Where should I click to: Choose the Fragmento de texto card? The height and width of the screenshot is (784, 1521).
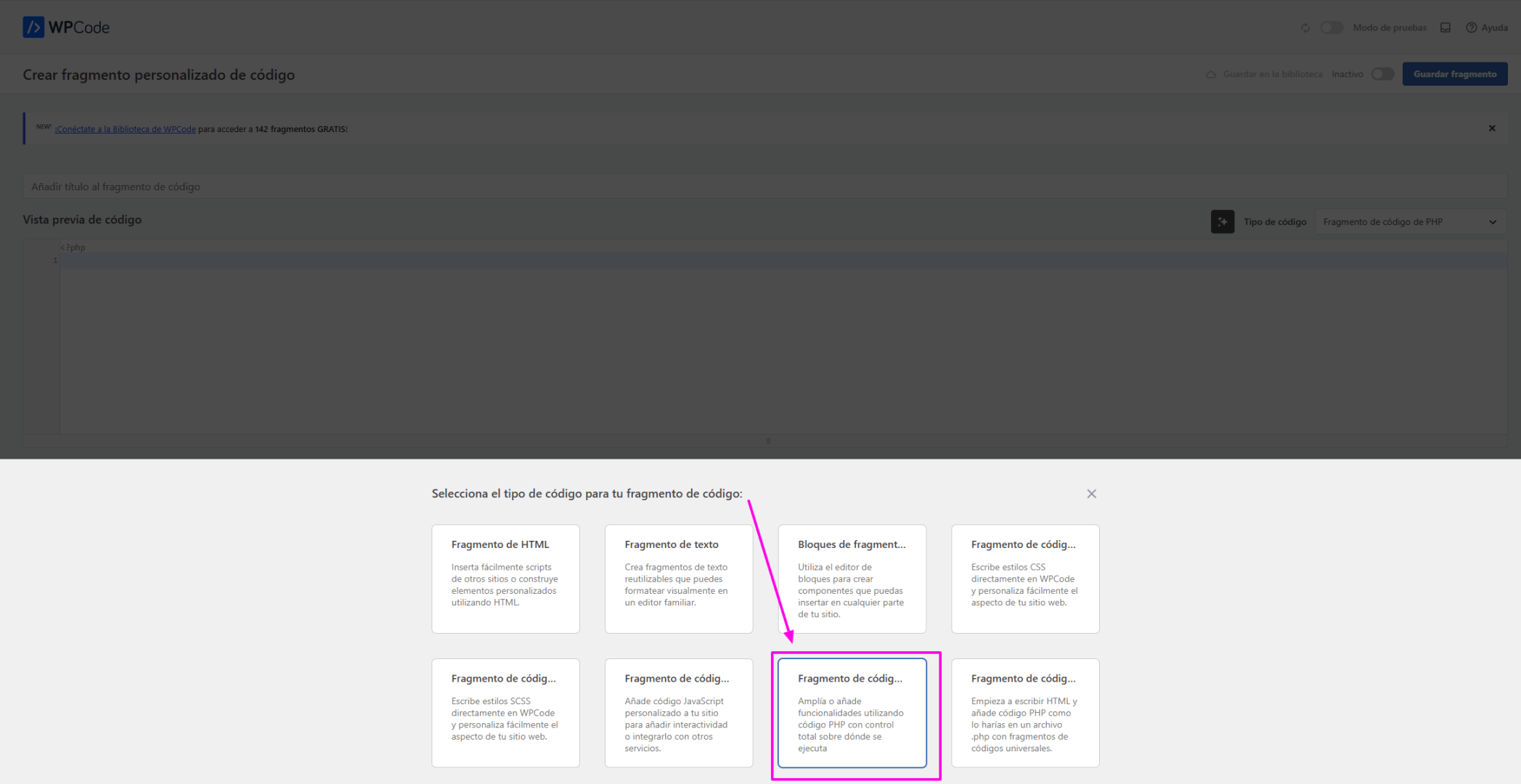pyautogui.click(x=679, y=579)
